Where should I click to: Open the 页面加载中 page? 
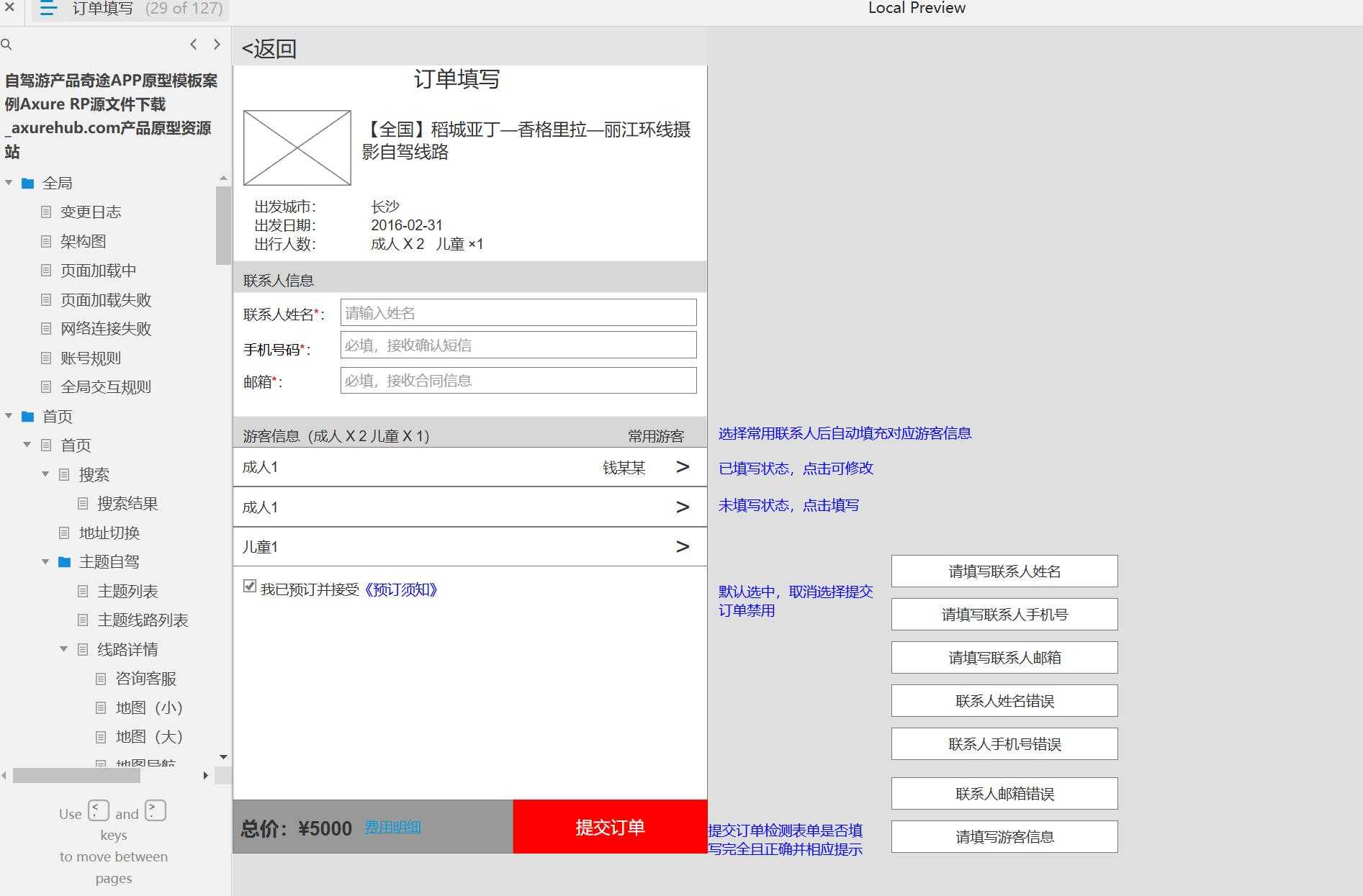[99, 271]
